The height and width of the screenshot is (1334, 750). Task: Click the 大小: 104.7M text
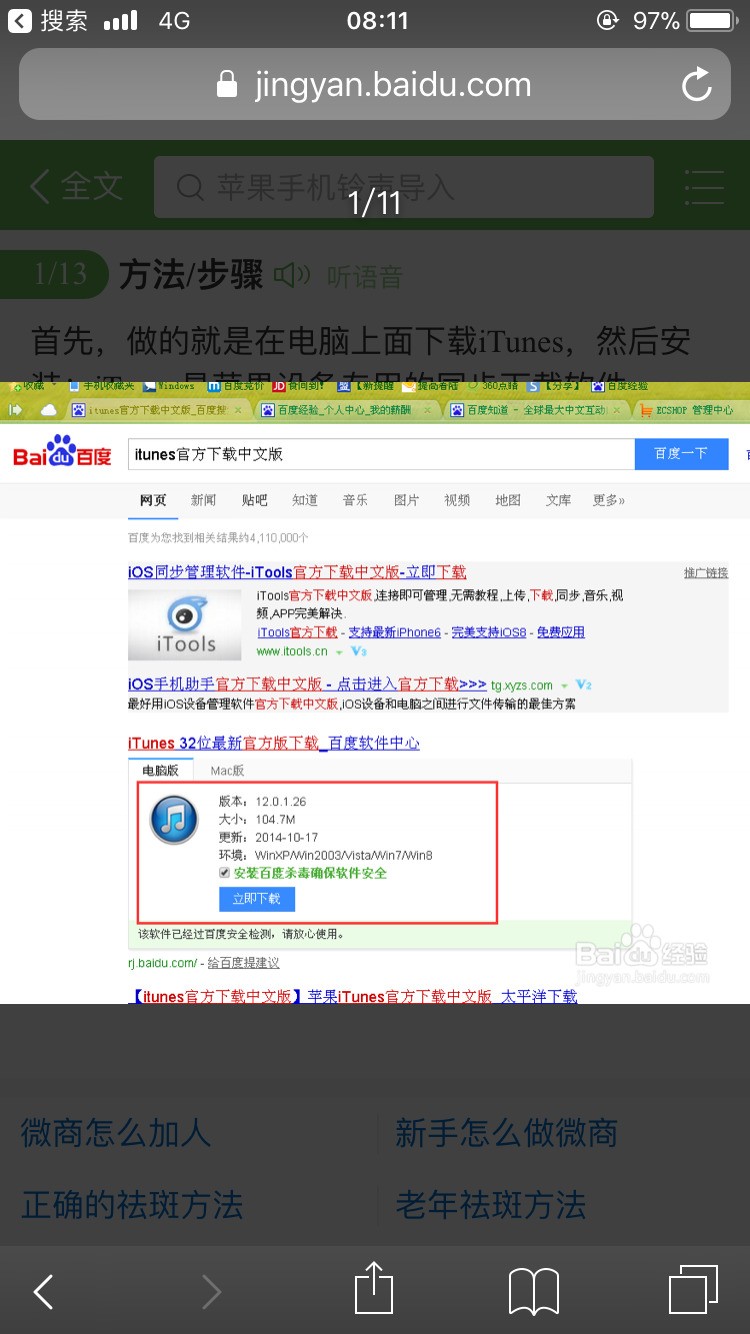257,820
